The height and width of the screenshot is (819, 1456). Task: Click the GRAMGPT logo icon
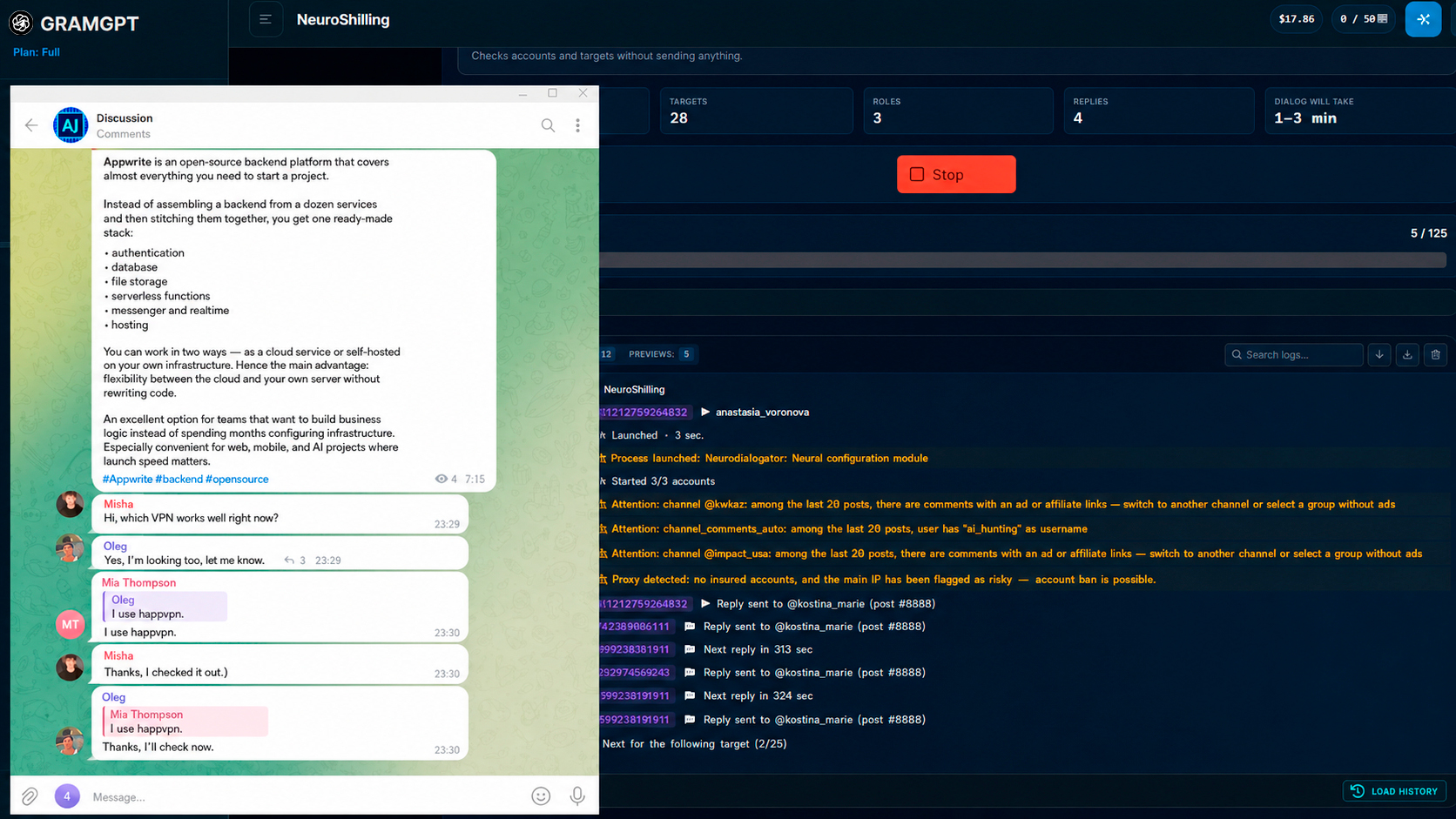click(21, 23)
